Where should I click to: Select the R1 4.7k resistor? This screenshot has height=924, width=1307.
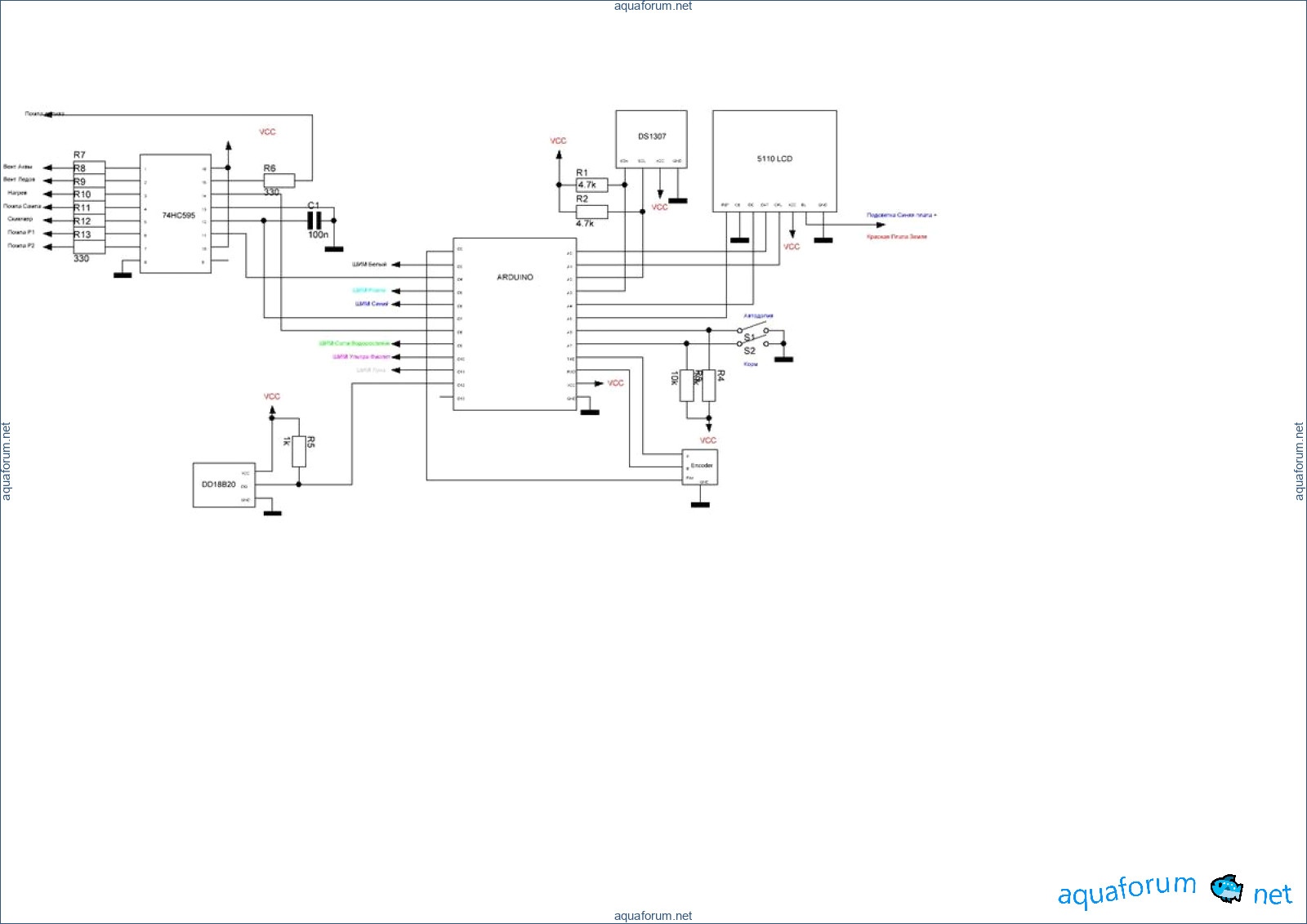[x=591, y=185]
